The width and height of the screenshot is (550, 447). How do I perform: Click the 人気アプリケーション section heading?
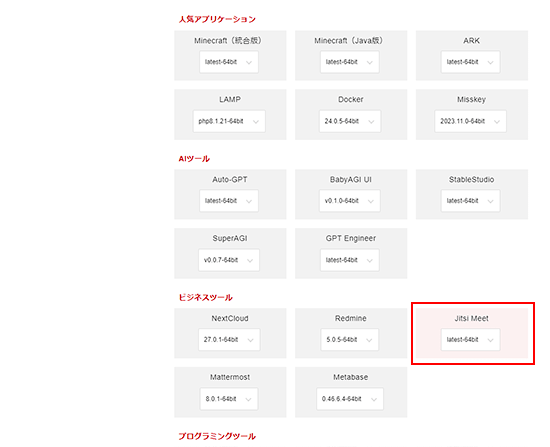coord(217,19)
